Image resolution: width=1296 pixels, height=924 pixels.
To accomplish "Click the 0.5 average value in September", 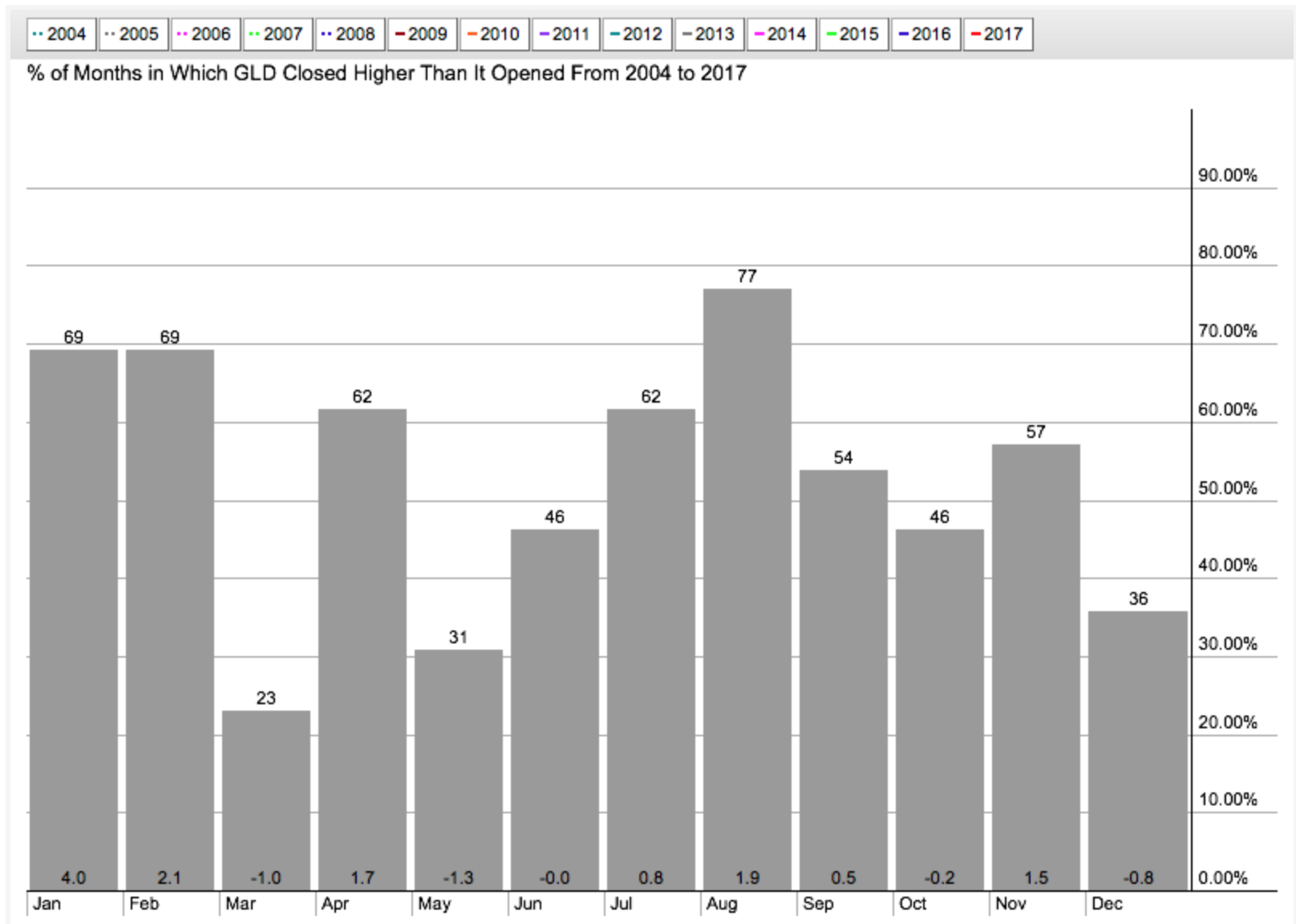I will (x=844, y=878).
